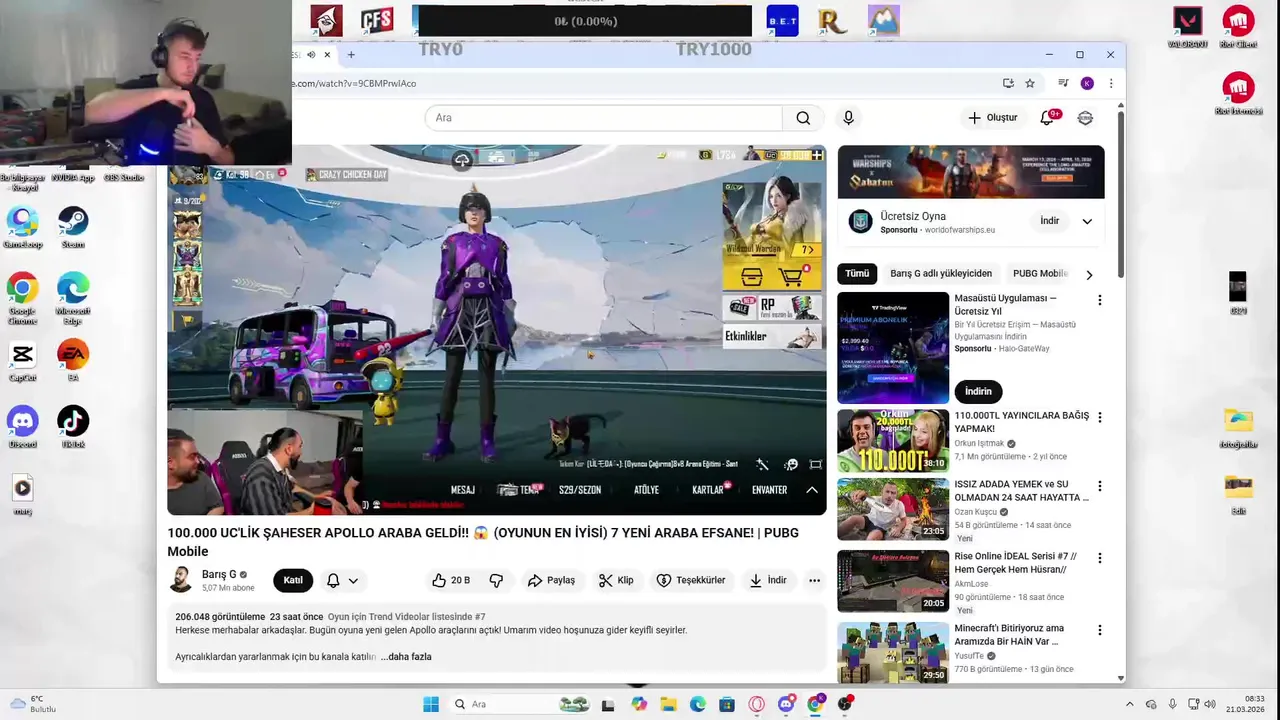Image resolution: width=1280 pixels, height=720 pixels.
Task: Click YouTube search input field
Action: click(x=604, y=118)
